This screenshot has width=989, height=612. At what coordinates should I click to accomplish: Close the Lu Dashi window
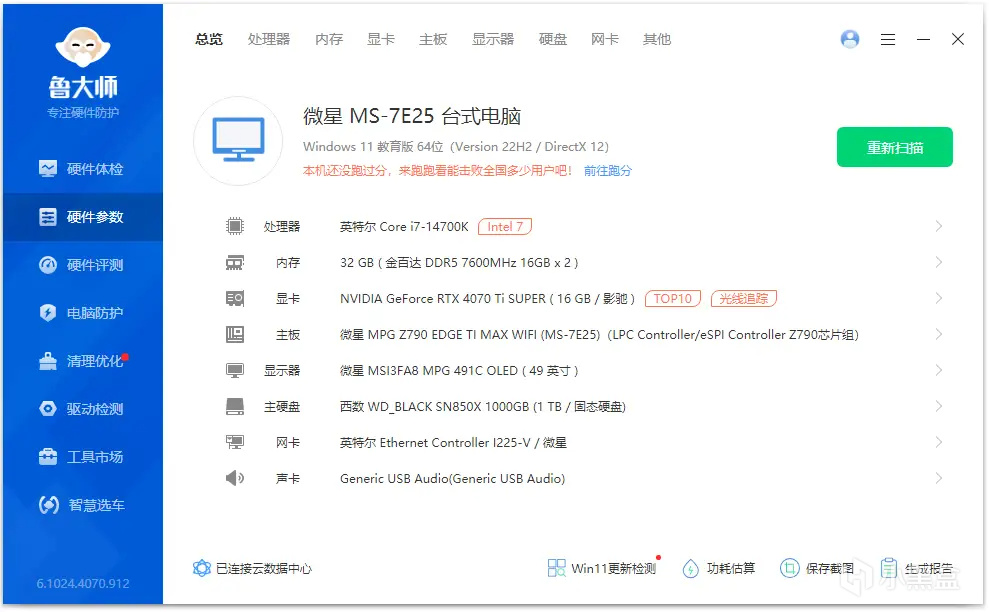click(957, 39)
